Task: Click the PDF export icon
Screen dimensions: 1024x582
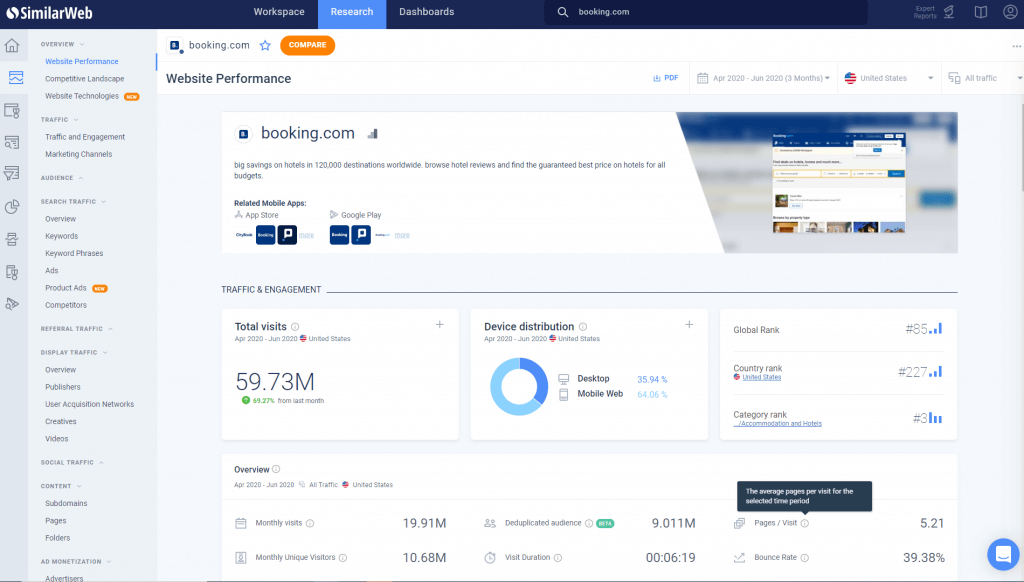Action: [x=655, y=77]
